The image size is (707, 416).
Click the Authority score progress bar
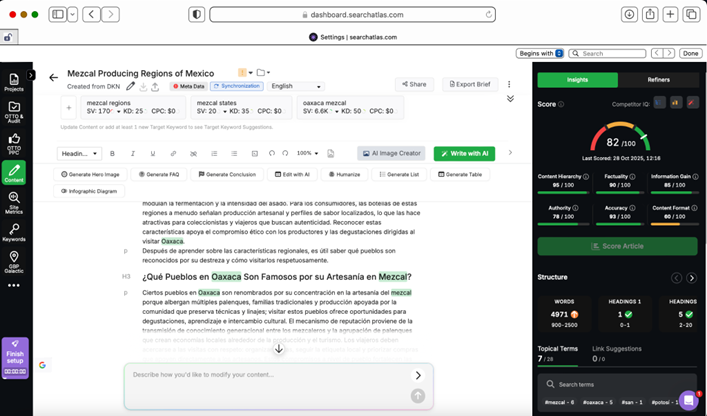click(x=563, y=224)
